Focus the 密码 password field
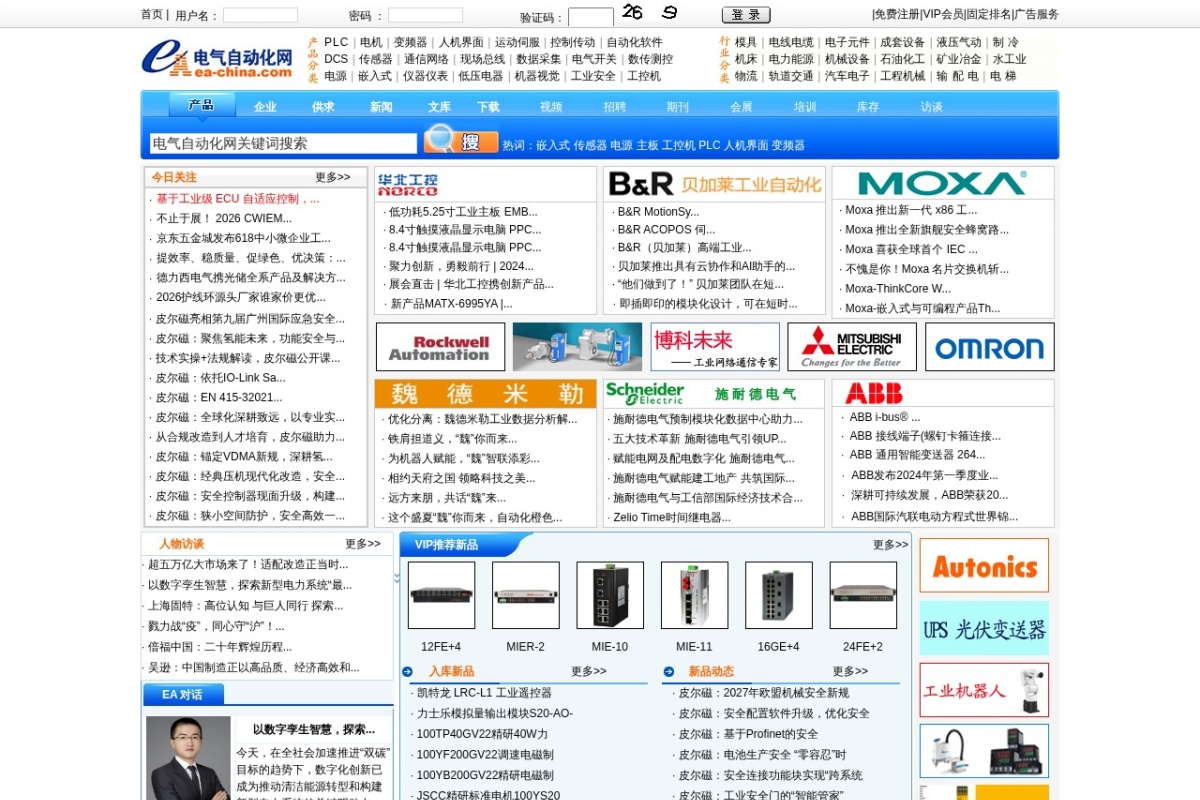1200x800 pixels. [425, 15]
